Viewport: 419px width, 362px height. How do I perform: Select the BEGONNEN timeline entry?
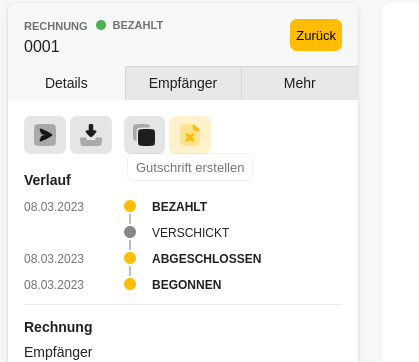click(187, 285)
